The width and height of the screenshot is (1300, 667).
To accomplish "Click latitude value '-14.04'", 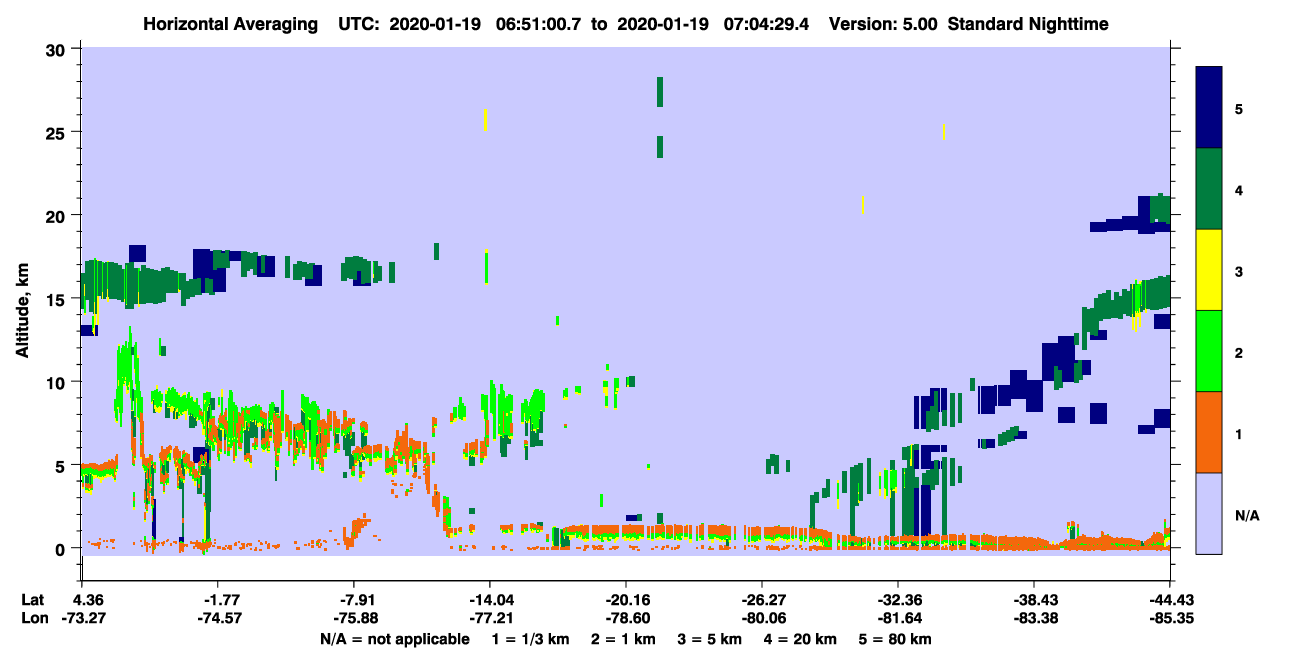I will pyautogui.click(x=489, y=600).
